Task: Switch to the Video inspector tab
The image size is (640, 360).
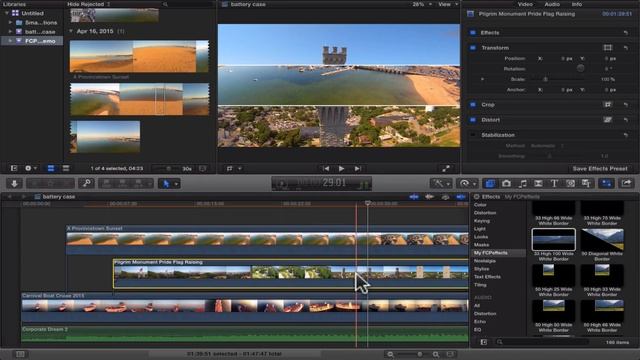Action: (x=525, y=4)
